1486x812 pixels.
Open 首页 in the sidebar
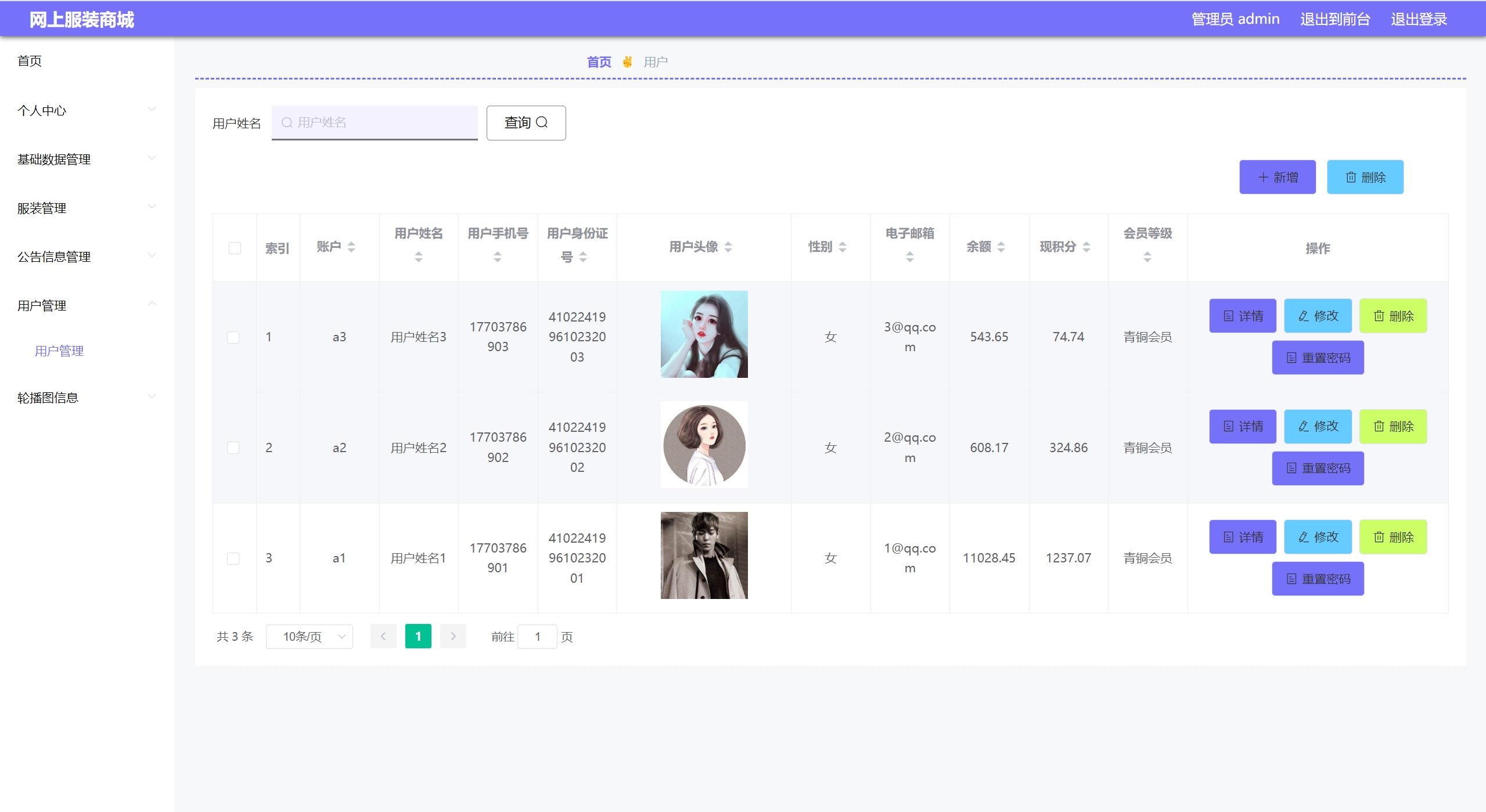[30, 61]
